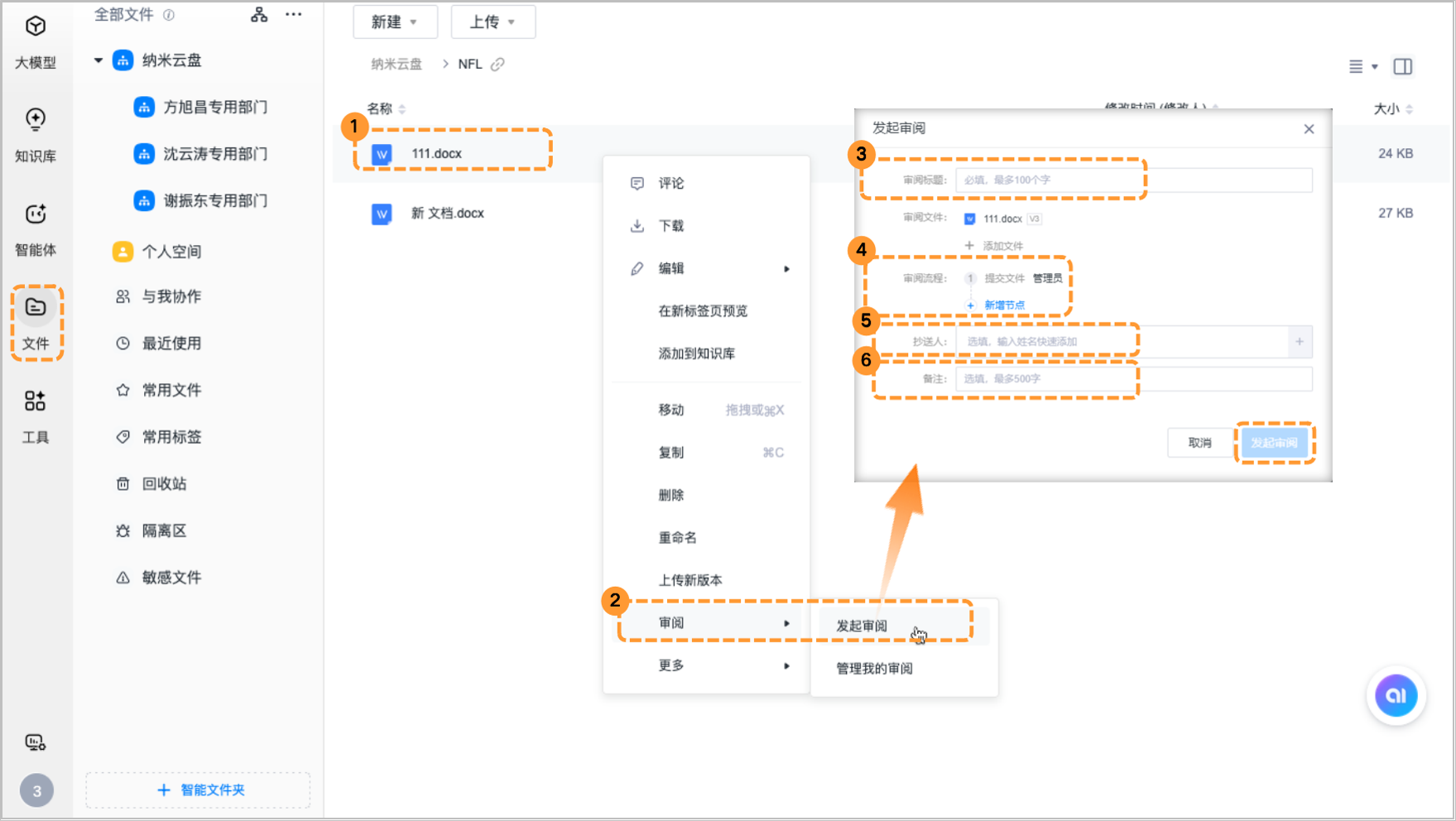1456x821 pixels.
Task: Open split view using the panel icon
Action: coord(1403,66)
